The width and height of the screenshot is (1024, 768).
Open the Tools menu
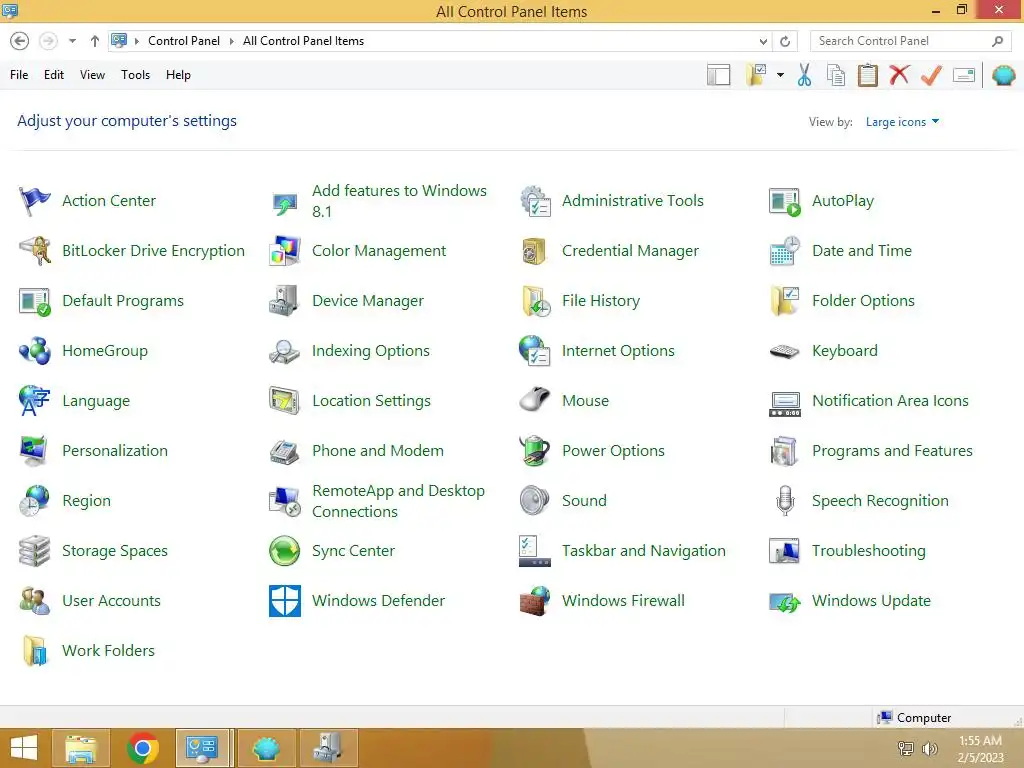click(135, 75)
